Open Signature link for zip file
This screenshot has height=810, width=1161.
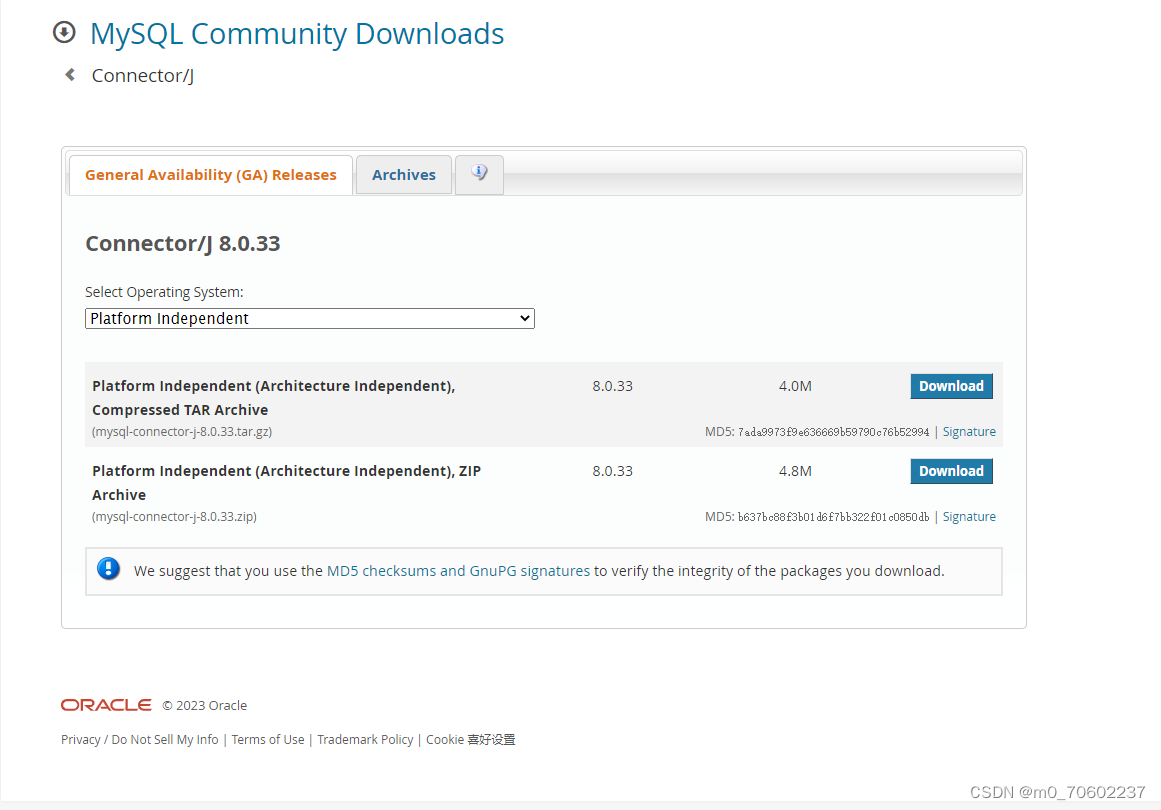click(968, 517)
